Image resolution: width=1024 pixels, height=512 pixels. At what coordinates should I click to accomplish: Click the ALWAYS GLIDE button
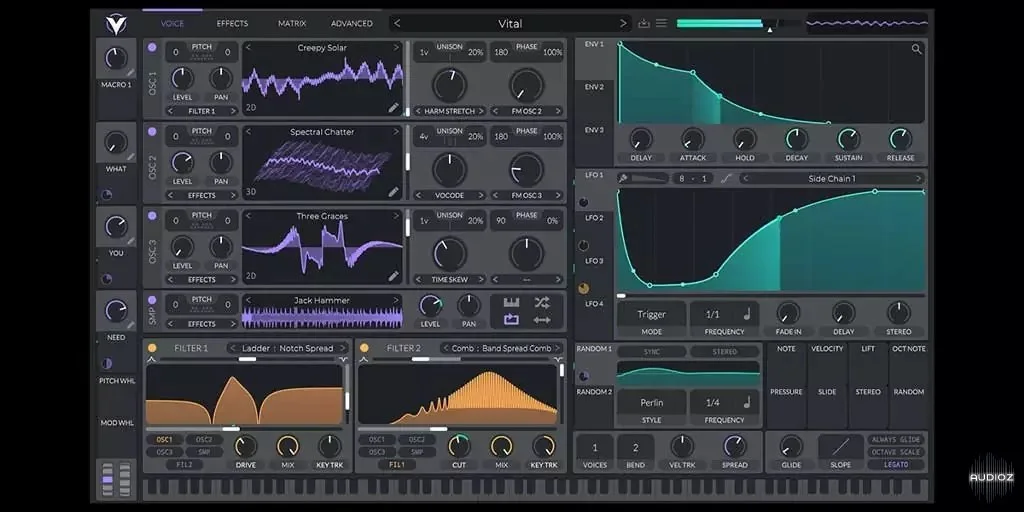point(896,440)
